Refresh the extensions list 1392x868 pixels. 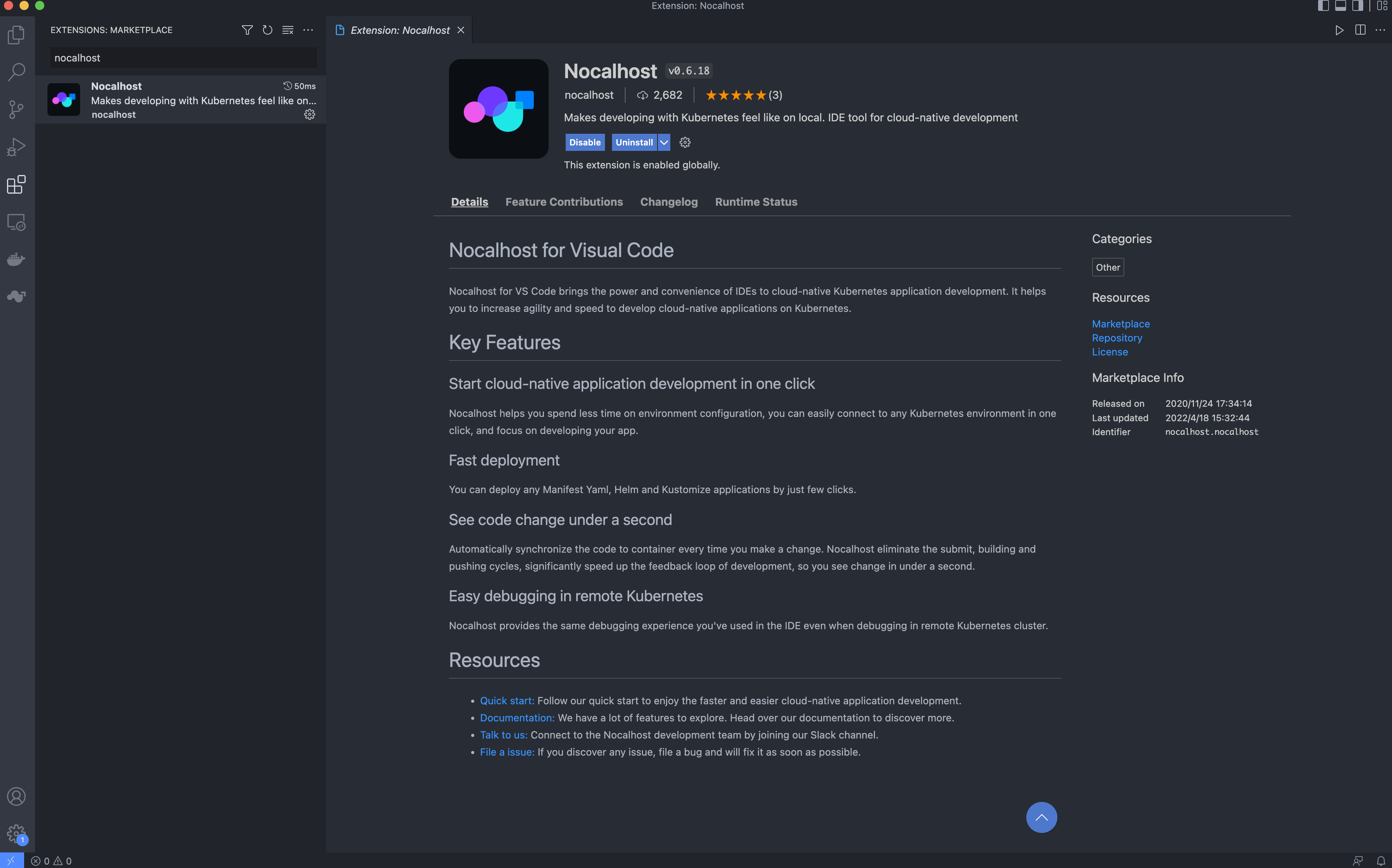pyautogui.click(x=268, y=30)
